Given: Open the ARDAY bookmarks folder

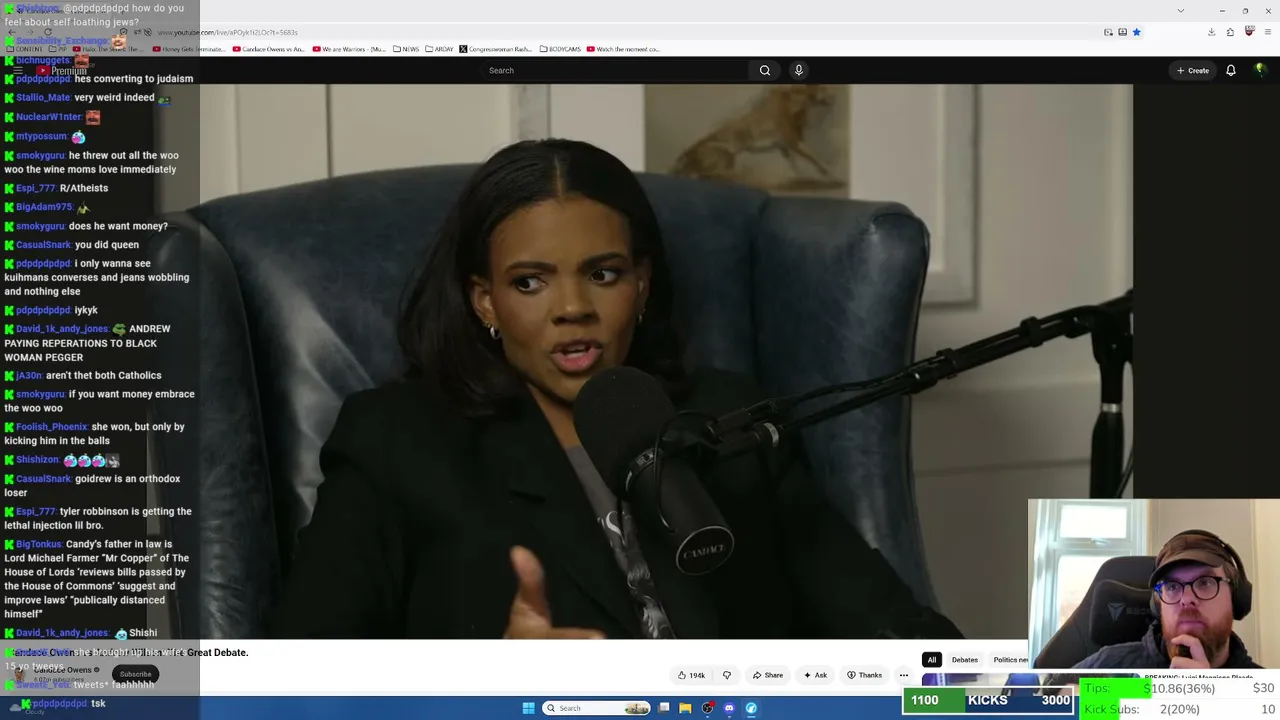Looking at the screenshot, I should click(x=437, y=49).
